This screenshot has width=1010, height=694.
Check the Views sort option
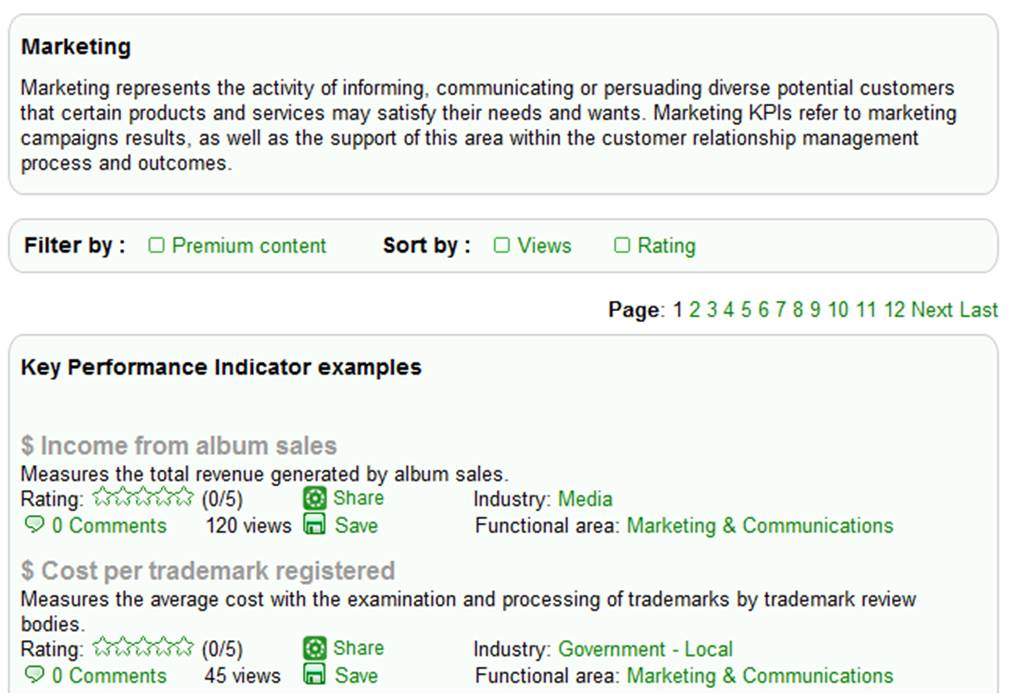pyautogui.click(x=502, y=245)
